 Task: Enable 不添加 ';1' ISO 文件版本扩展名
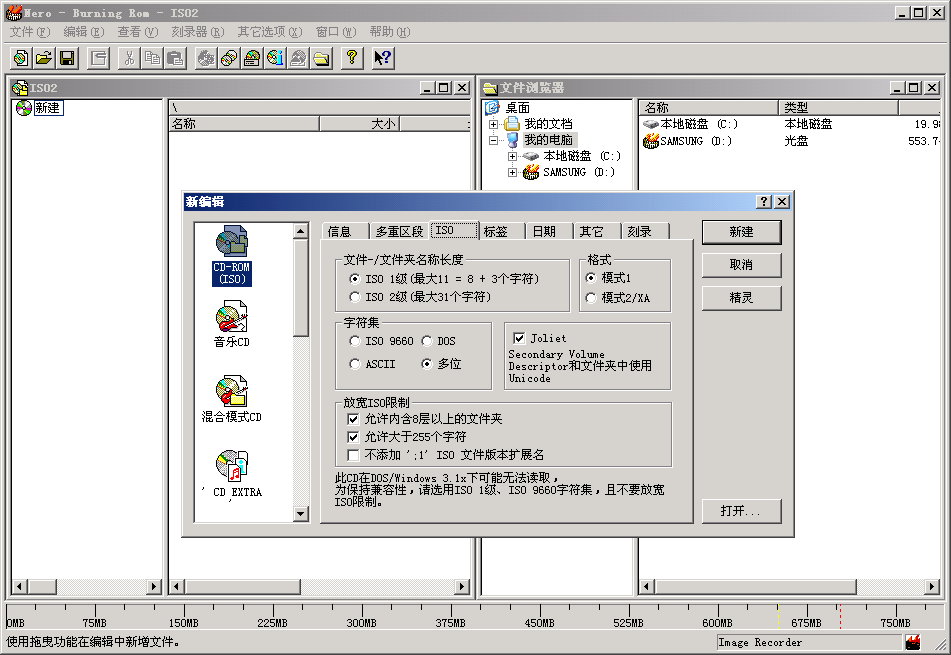tap(353, 454)
